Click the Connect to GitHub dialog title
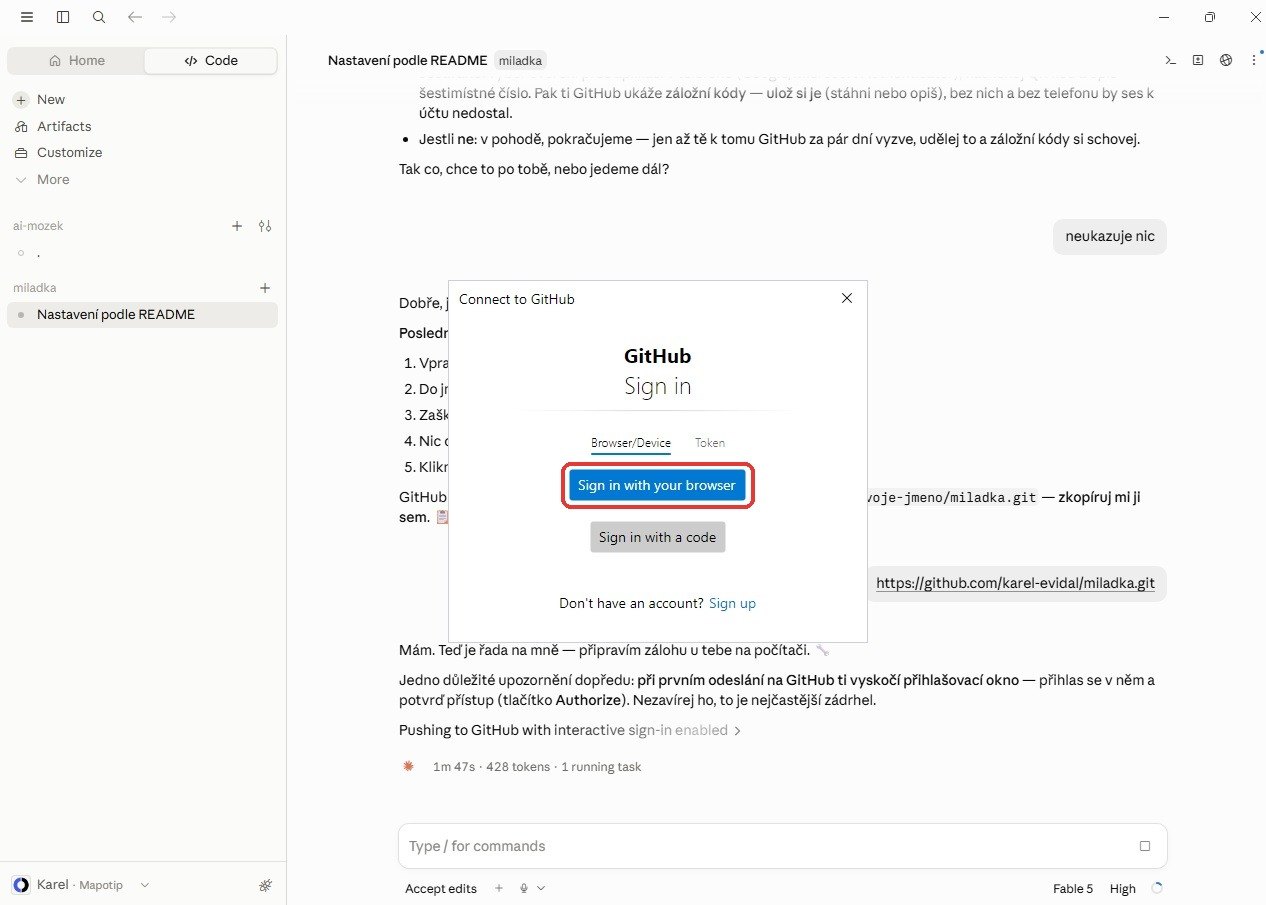This screenshot has width=1266, height=905. [516, 299]
